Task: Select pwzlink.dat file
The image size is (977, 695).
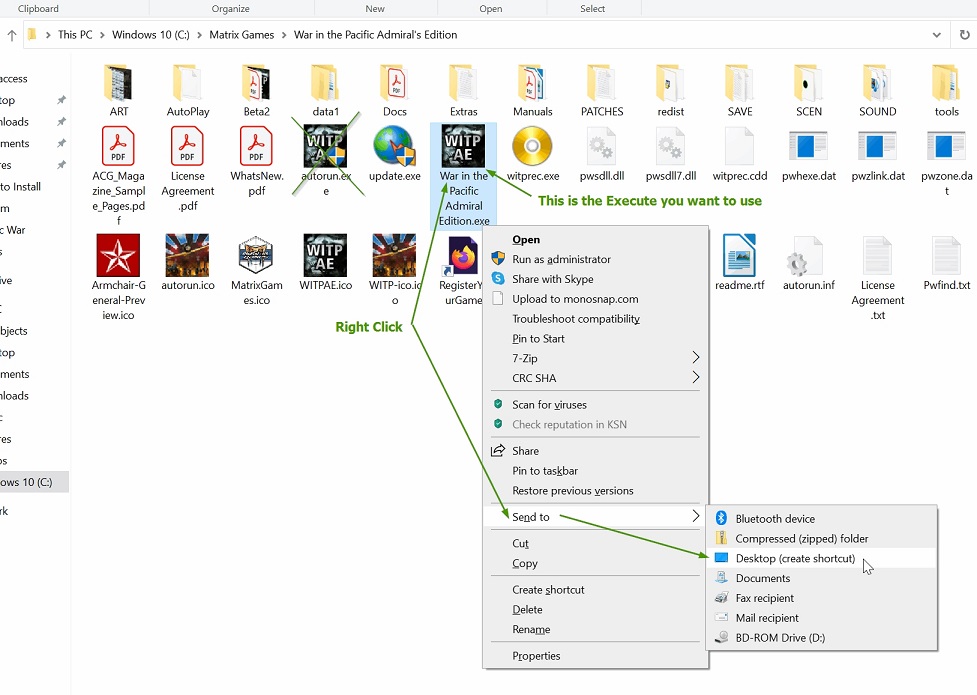Action: click(x=877, y=153)
